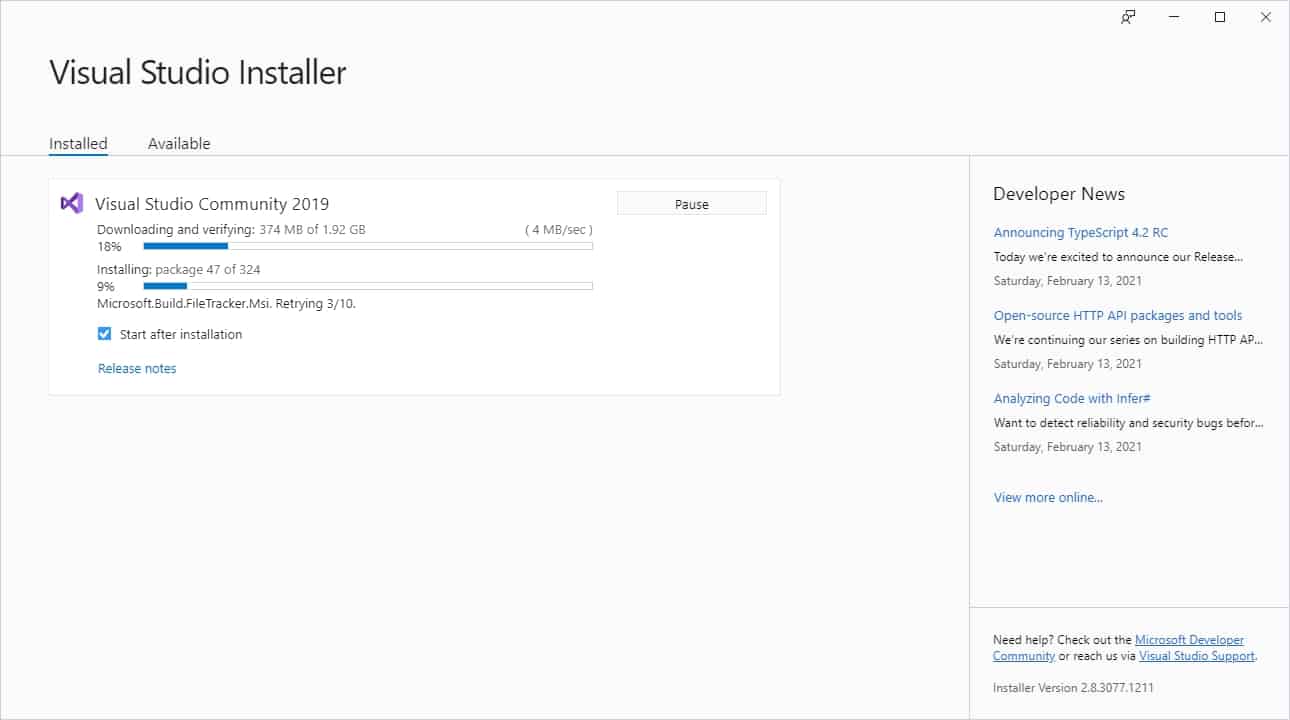Click the Visual Studio Community 2019 title
The width and height of the screenshot is (1290, 720).
tap(212, 204)
